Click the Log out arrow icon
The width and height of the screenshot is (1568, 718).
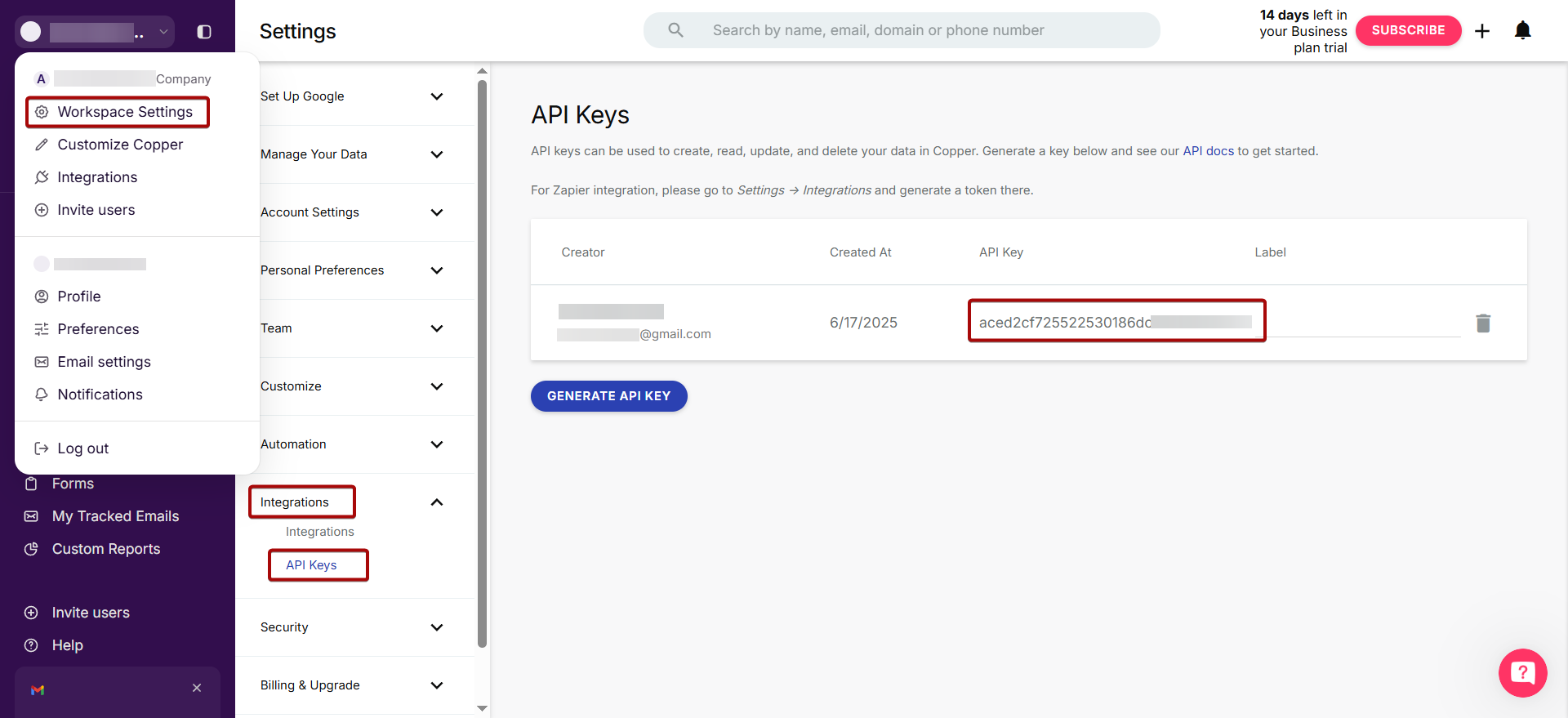pos(42,448)
